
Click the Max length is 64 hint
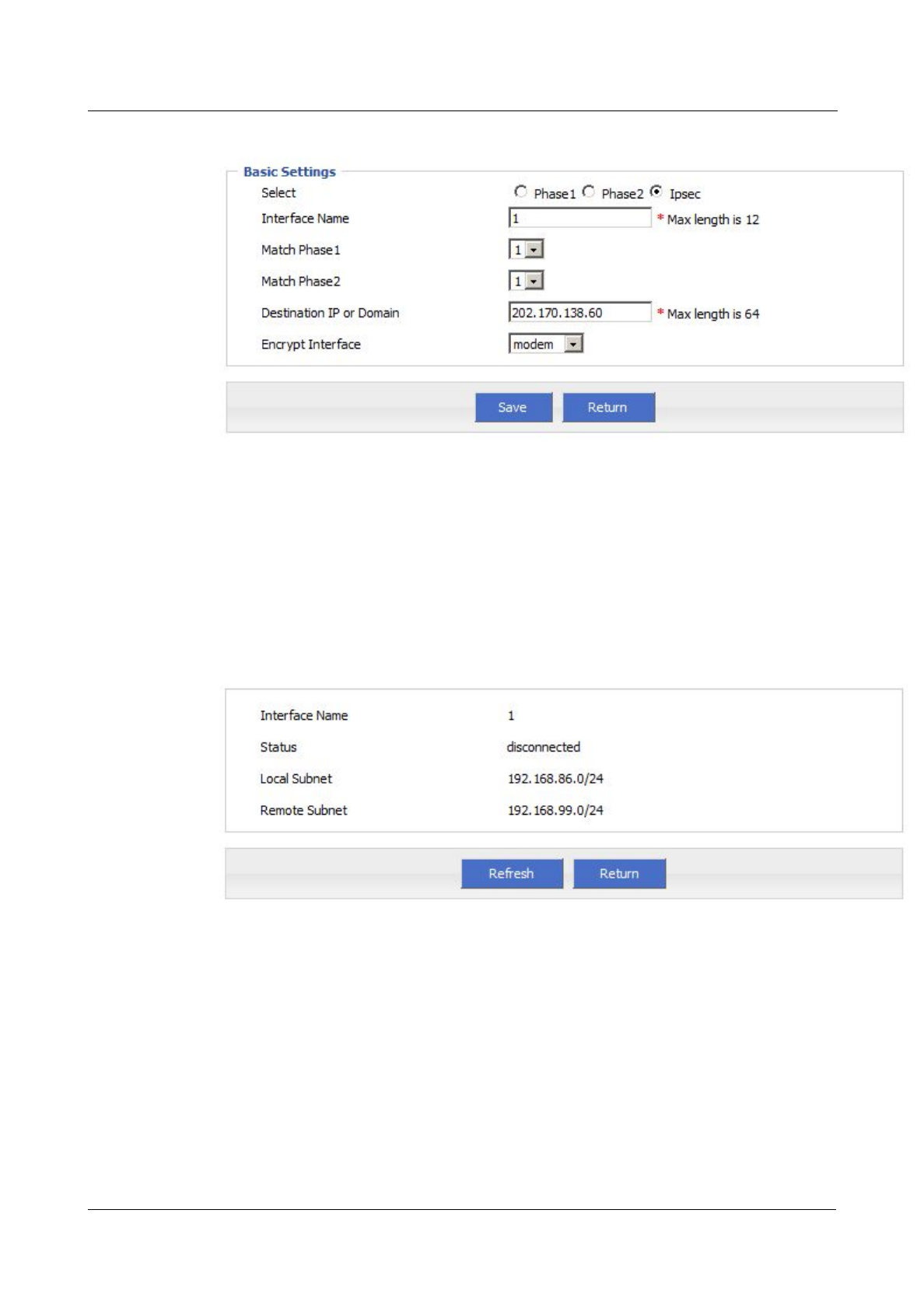click(712, 314)
